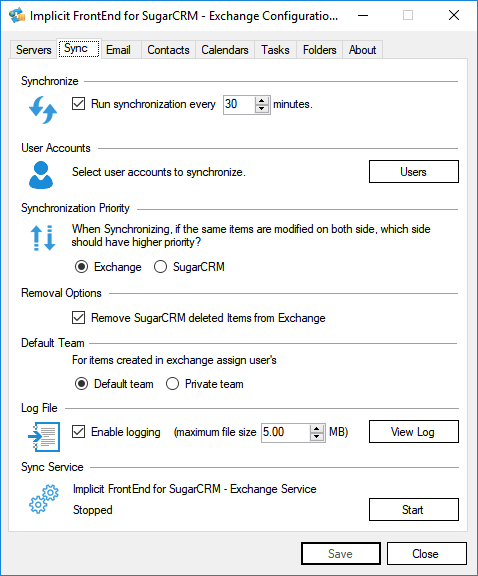478x576 pixels.
Task: Click the blue synchronize arrows icon
Action: 43,109
